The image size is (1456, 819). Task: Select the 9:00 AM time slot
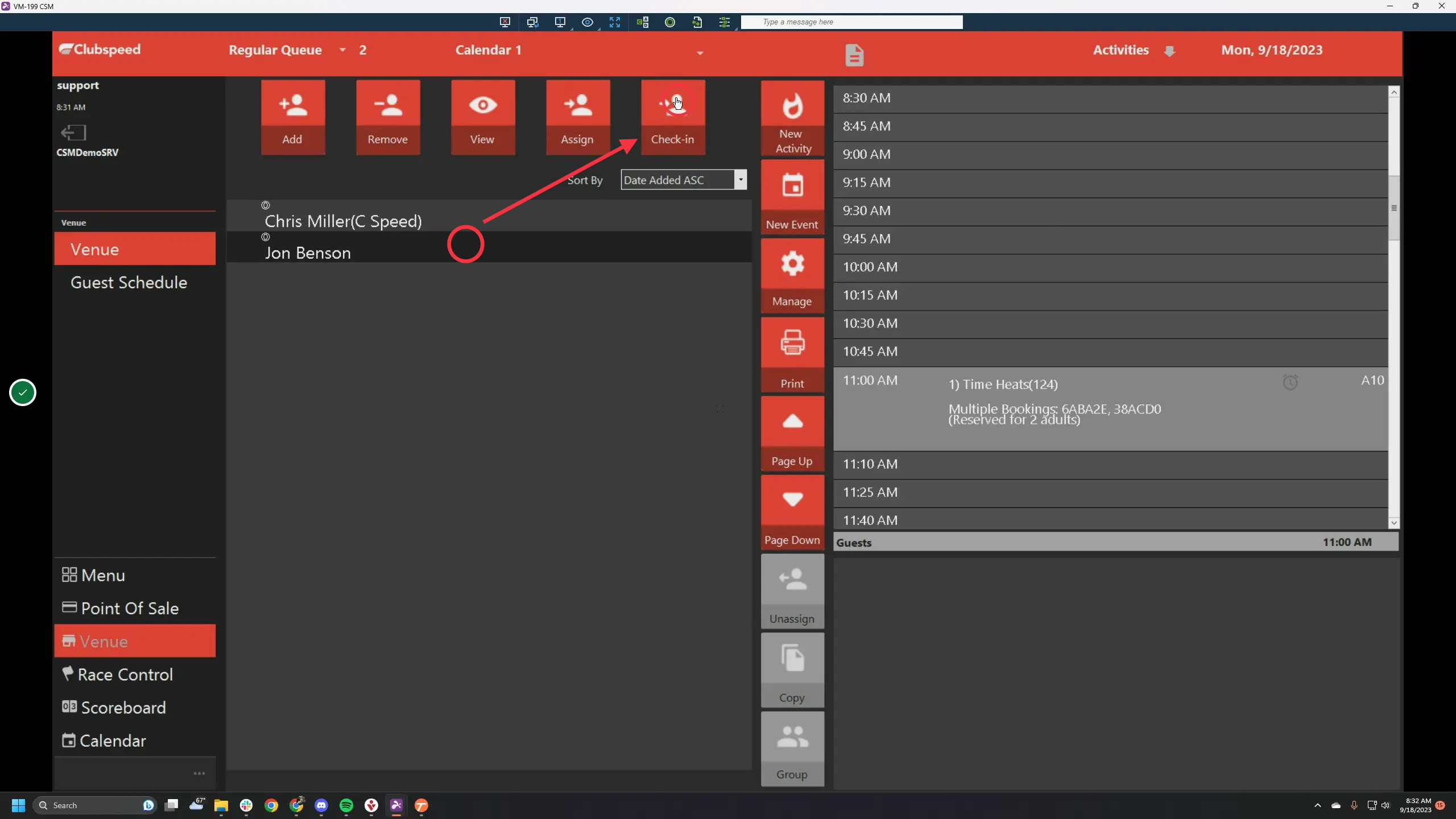pos(1110,155)
